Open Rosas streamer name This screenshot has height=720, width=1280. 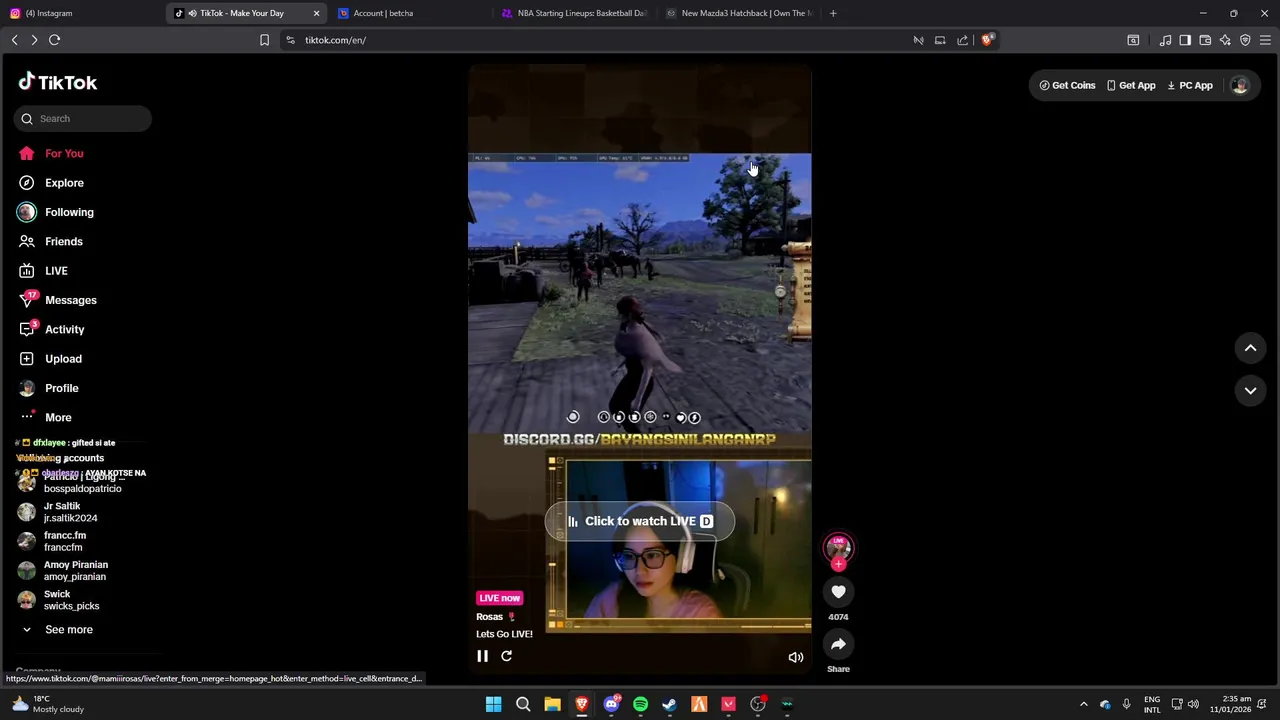(x=489, y=617)
